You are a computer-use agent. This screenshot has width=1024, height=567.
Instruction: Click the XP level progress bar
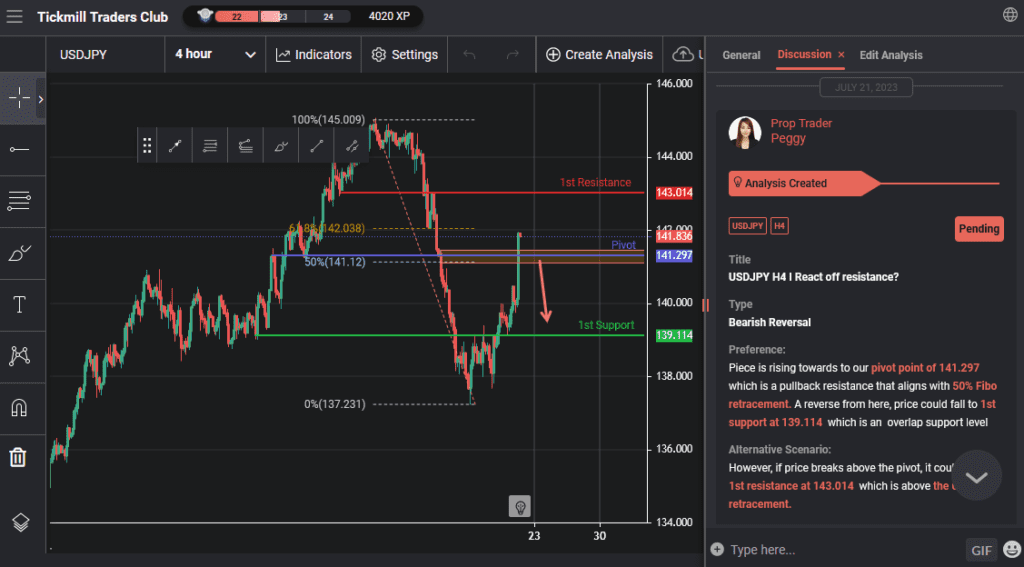pos(283,16)
